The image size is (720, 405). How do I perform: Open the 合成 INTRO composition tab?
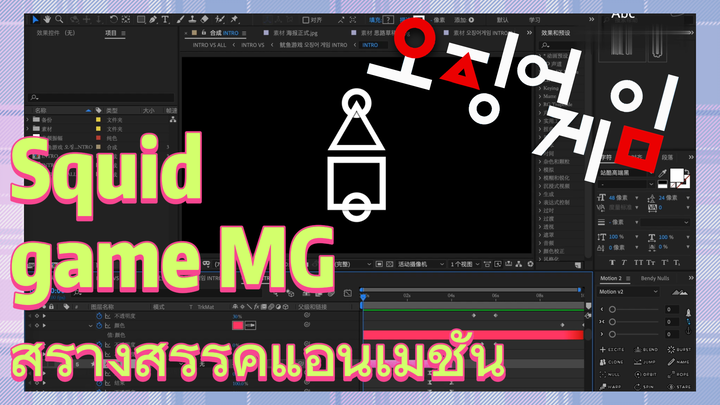[224, 33]
